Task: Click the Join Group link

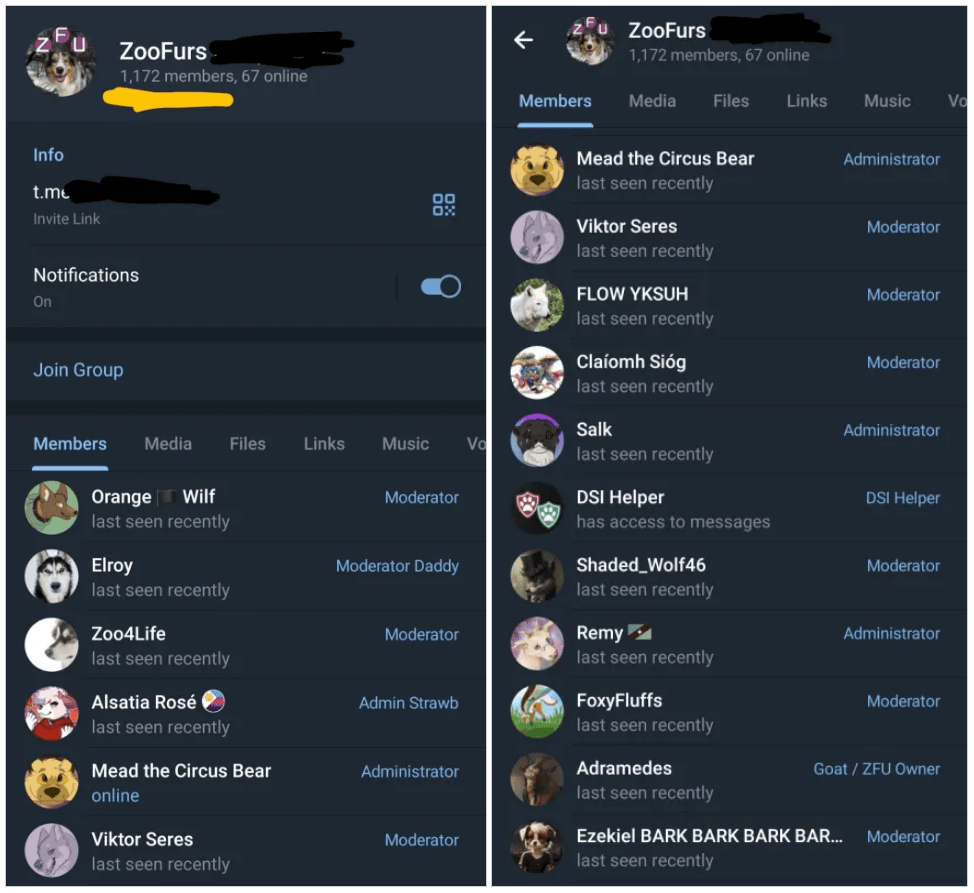Action: [x=78, y=370]
